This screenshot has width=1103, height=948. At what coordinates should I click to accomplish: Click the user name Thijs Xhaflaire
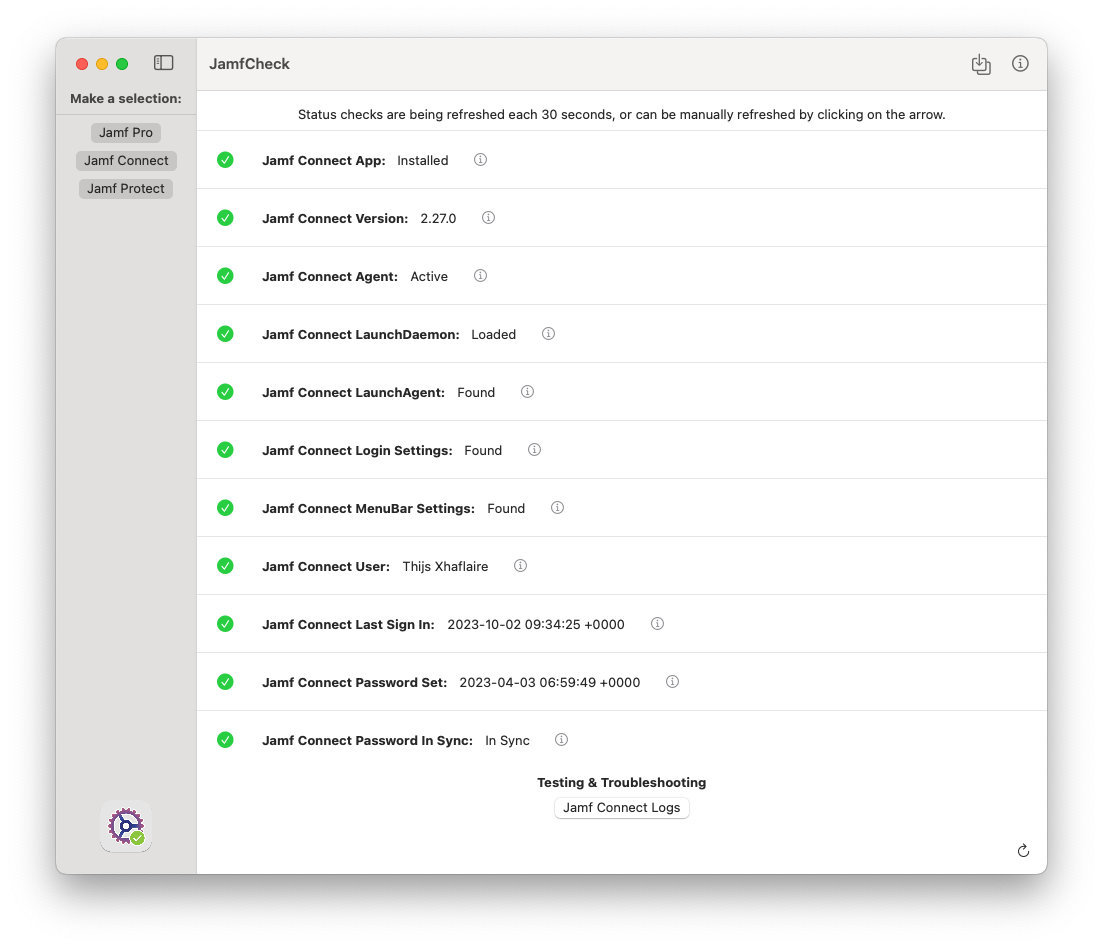pyautogui.click(x=445, y=567)
